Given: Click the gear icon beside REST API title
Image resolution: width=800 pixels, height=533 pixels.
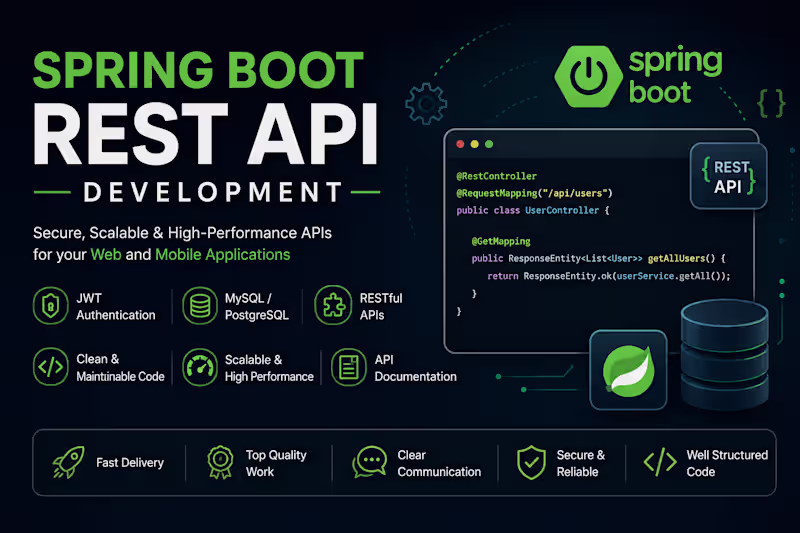Looking at the screenshot, I should [426, 104].
